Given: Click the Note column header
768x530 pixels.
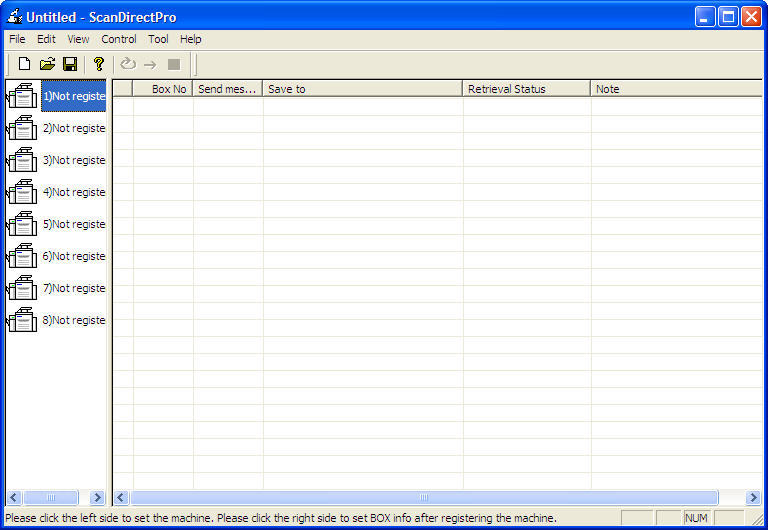Looking at the screenshot, I should pos(676,89).
